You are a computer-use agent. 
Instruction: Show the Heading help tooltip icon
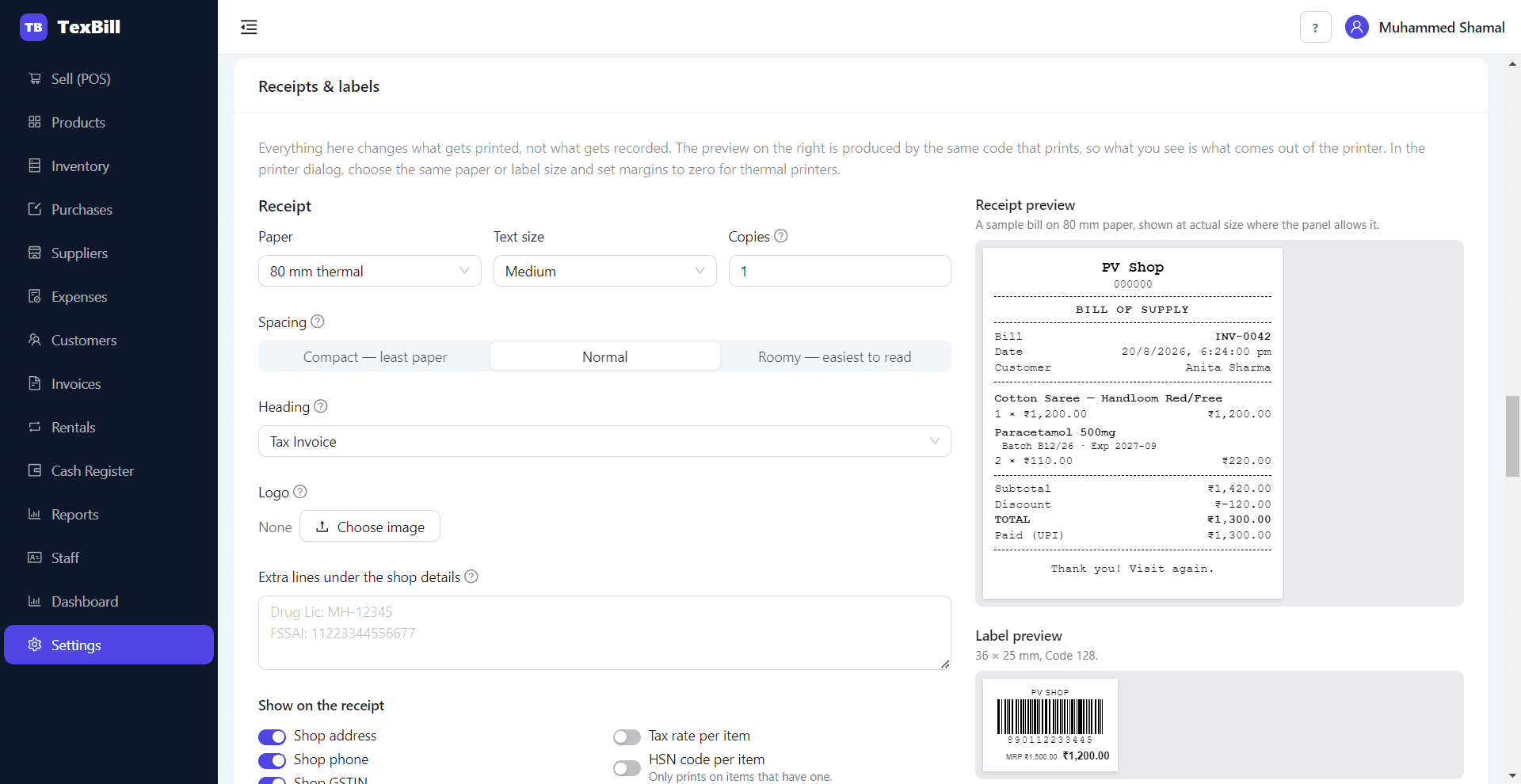coord(321,406)
